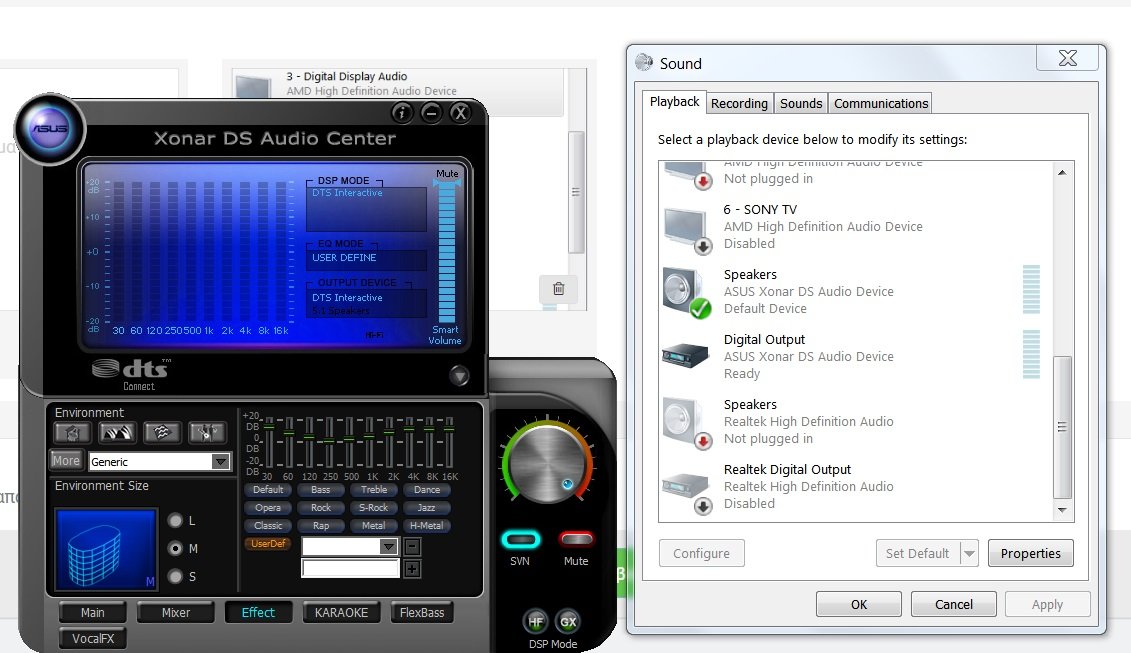The width and height of the screenshot is (1131, 653).
Task: Apply the Opera equalizer preset
Action: (x=268, y=508)
